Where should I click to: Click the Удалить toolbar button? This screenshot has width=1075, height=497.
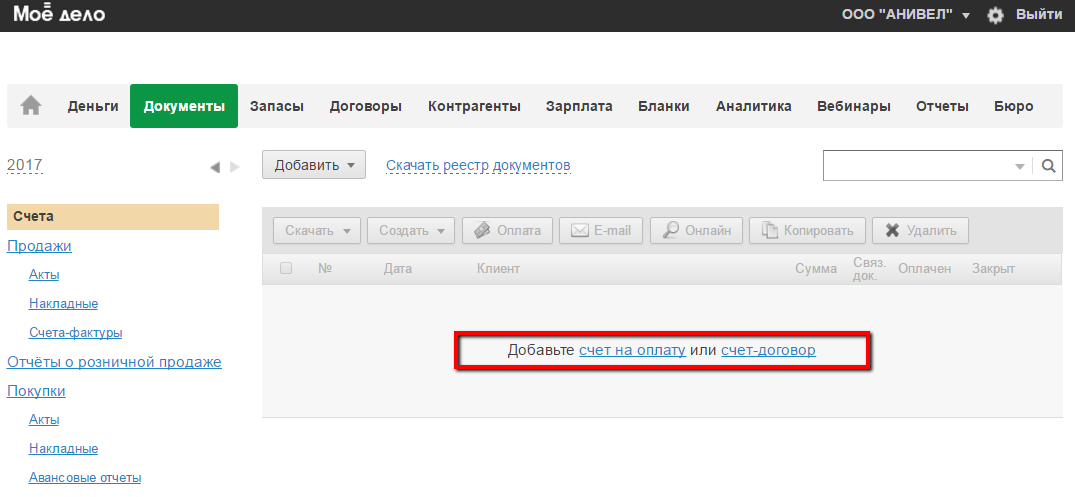point(920,230)
